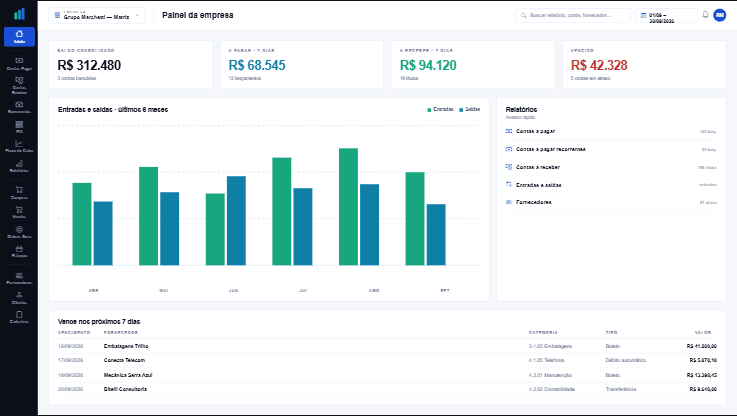This screenshot has height=416, width=737.
Task: Click the 4.3.01 Manutenção category cell
Action: [550, 375]
